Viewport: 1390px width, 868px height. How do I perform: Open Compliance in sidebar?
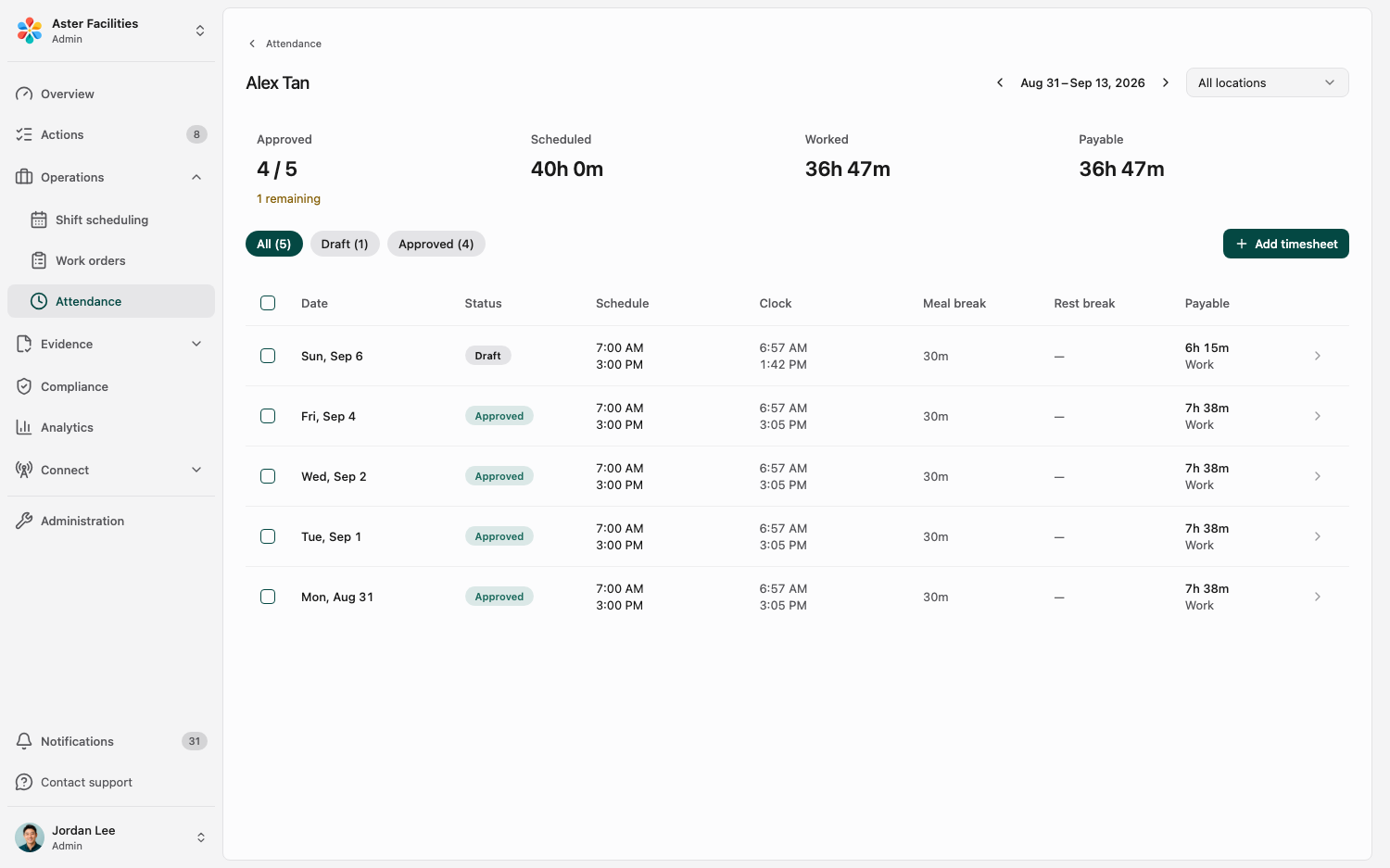coord(111,386)
